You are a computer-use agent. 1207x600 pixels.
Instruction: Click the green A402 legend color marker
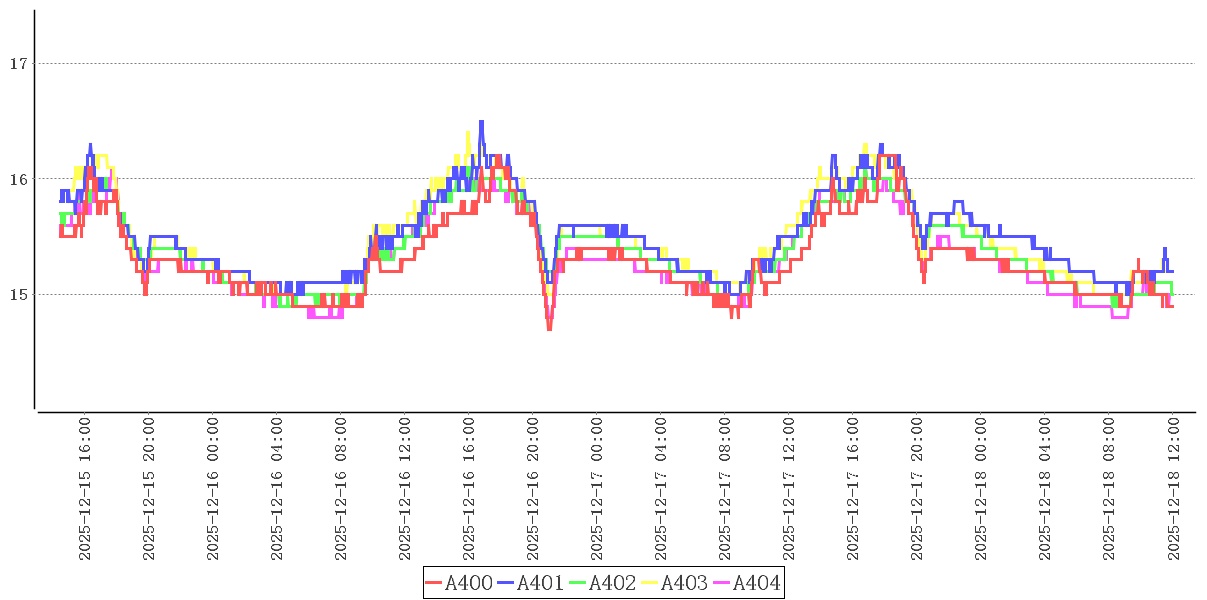coord(578,583)
